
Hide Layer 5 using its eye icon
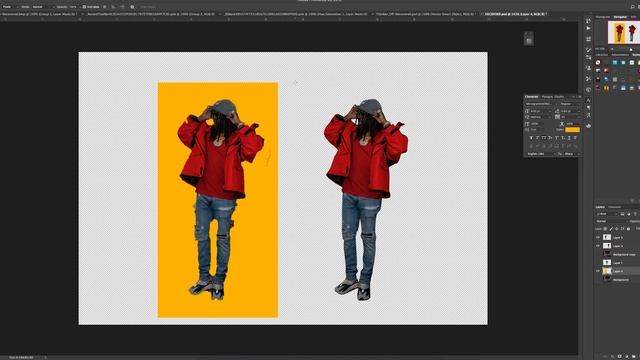(598, 237)
